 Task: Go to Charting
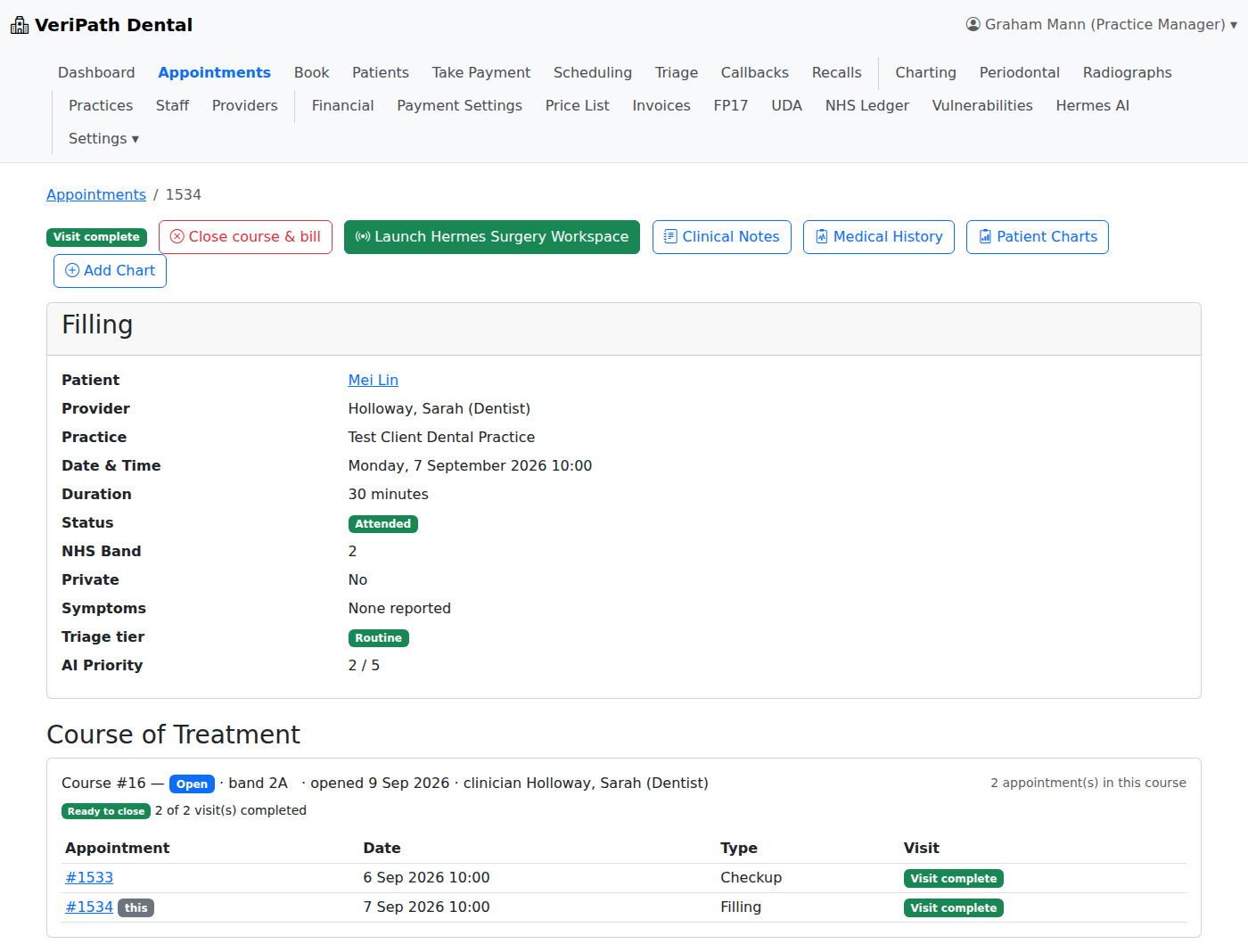click(926, 72)
